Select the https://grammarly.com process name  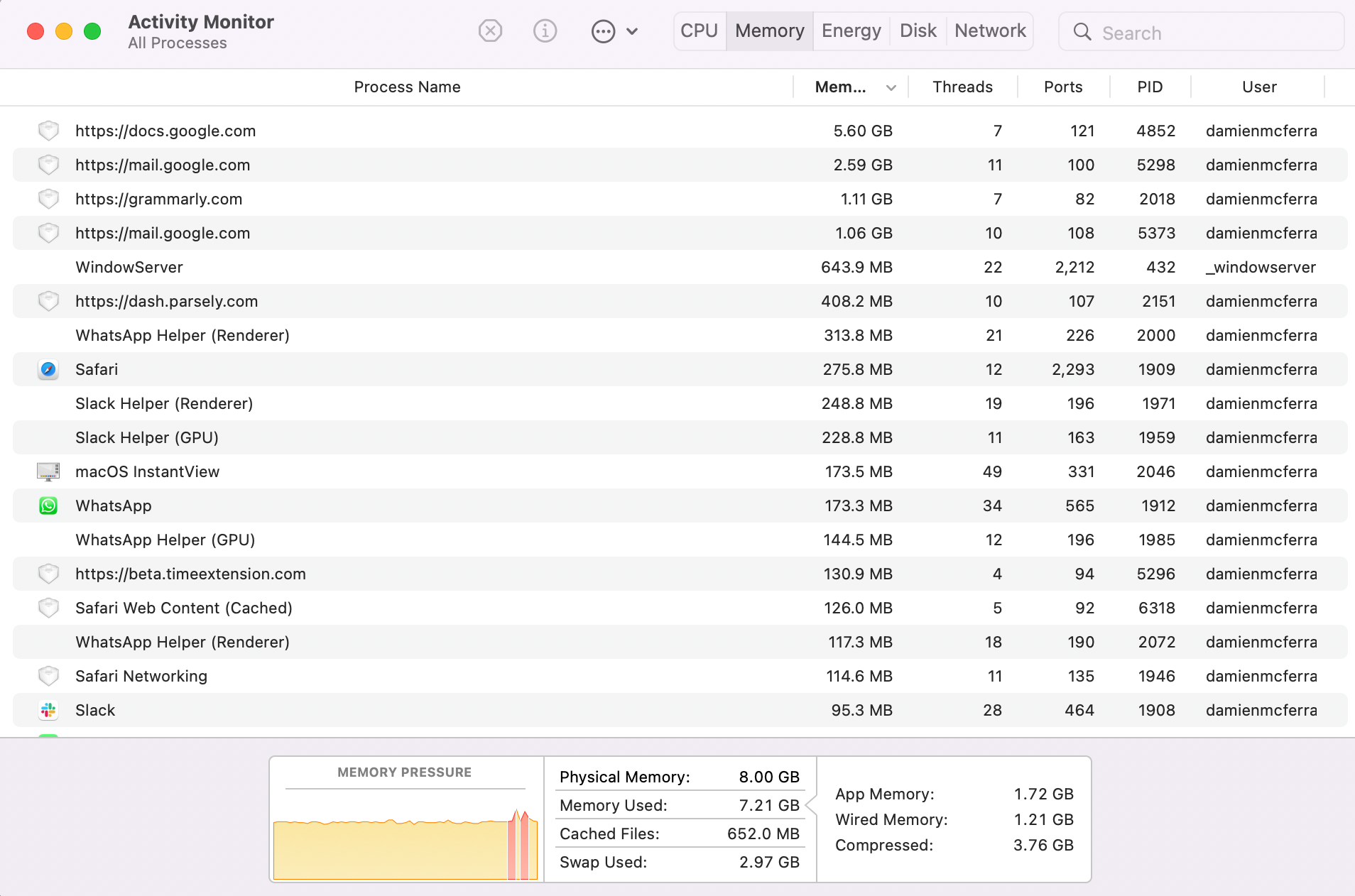tap(159, 199)
